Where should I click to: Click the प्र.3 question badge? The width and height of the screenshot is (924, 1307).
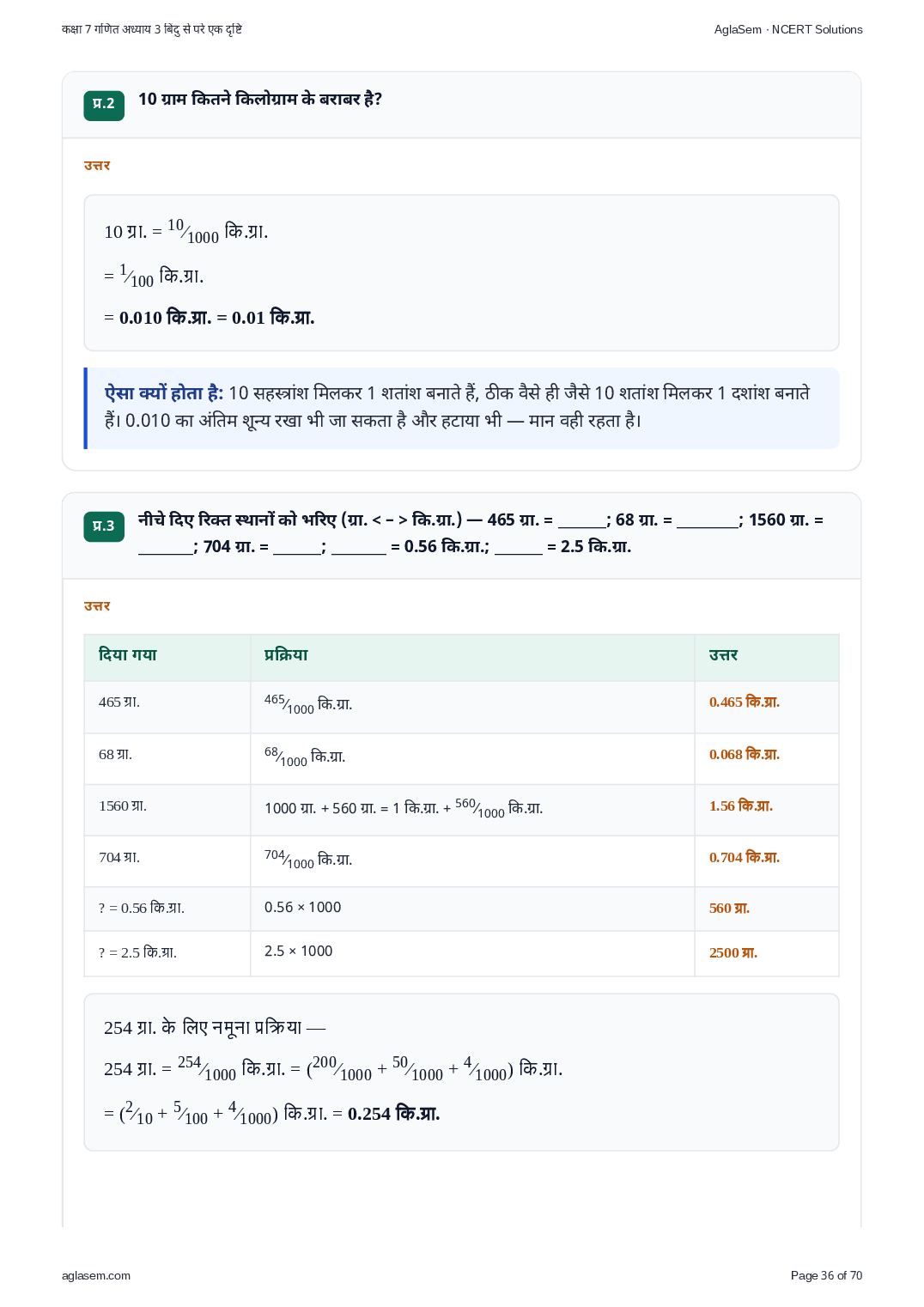104,526
